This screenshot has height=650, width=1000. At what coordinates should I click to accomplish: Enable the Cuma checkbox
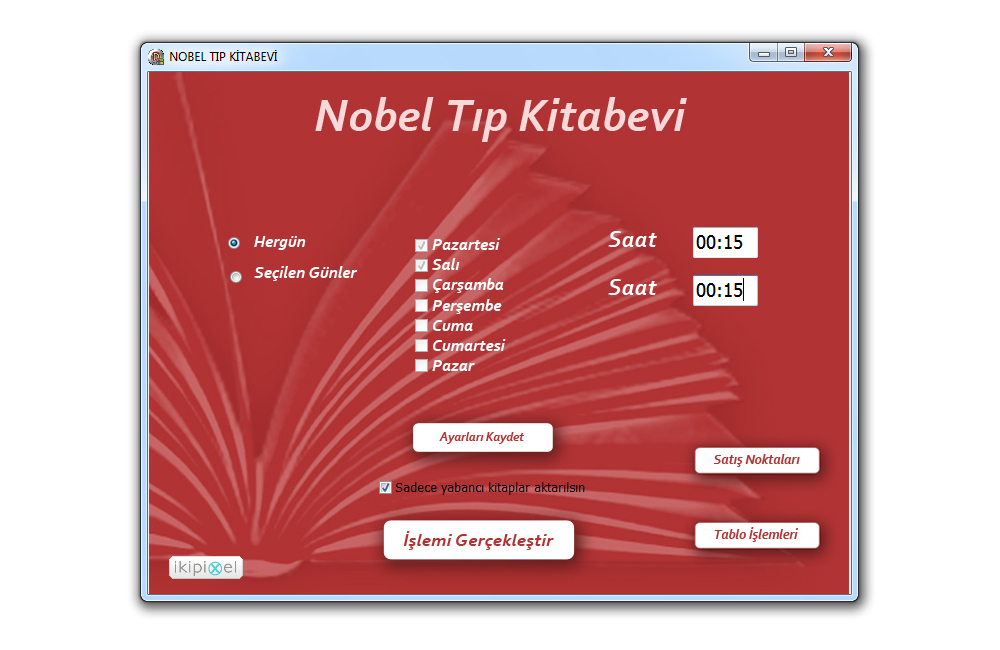(421, 326)
